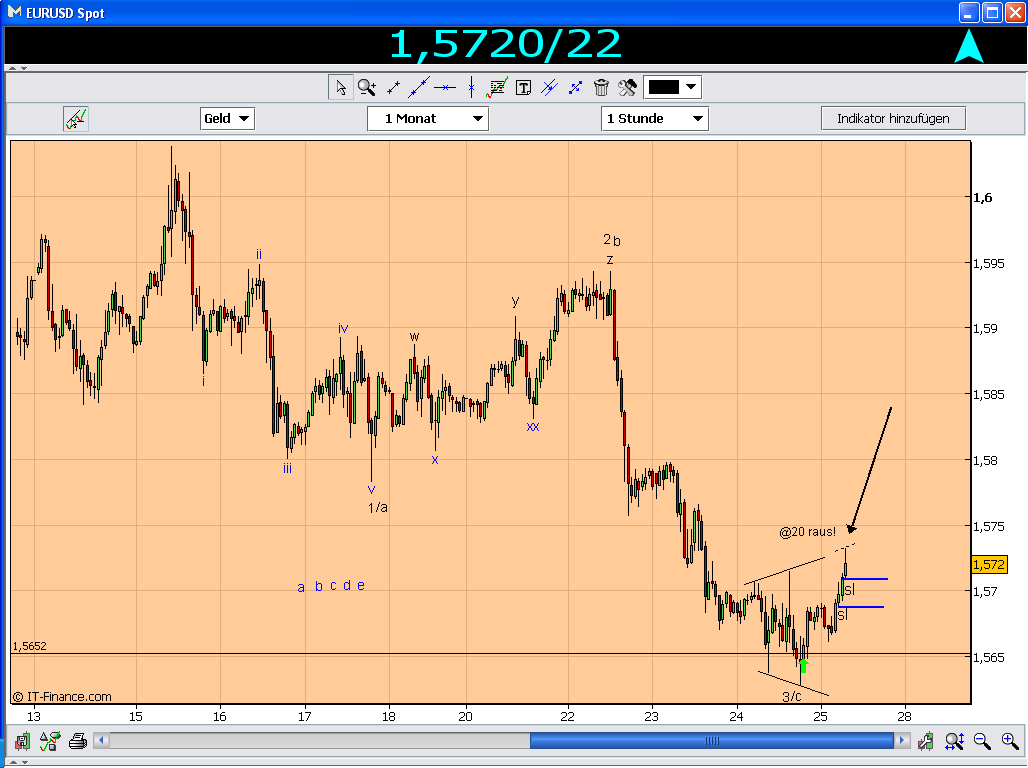Select the parallel lines channel tool
The image size is (1028, 768).
tap(549, 87)
